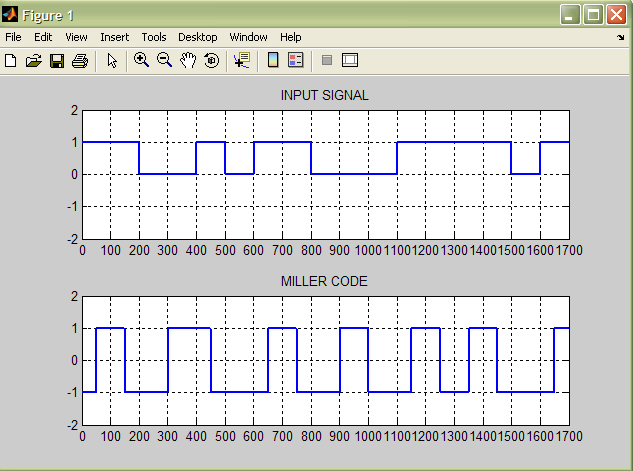Toggle the Insert Colorbar button
This screenshot has width=633, height=471.
point(273,61)
